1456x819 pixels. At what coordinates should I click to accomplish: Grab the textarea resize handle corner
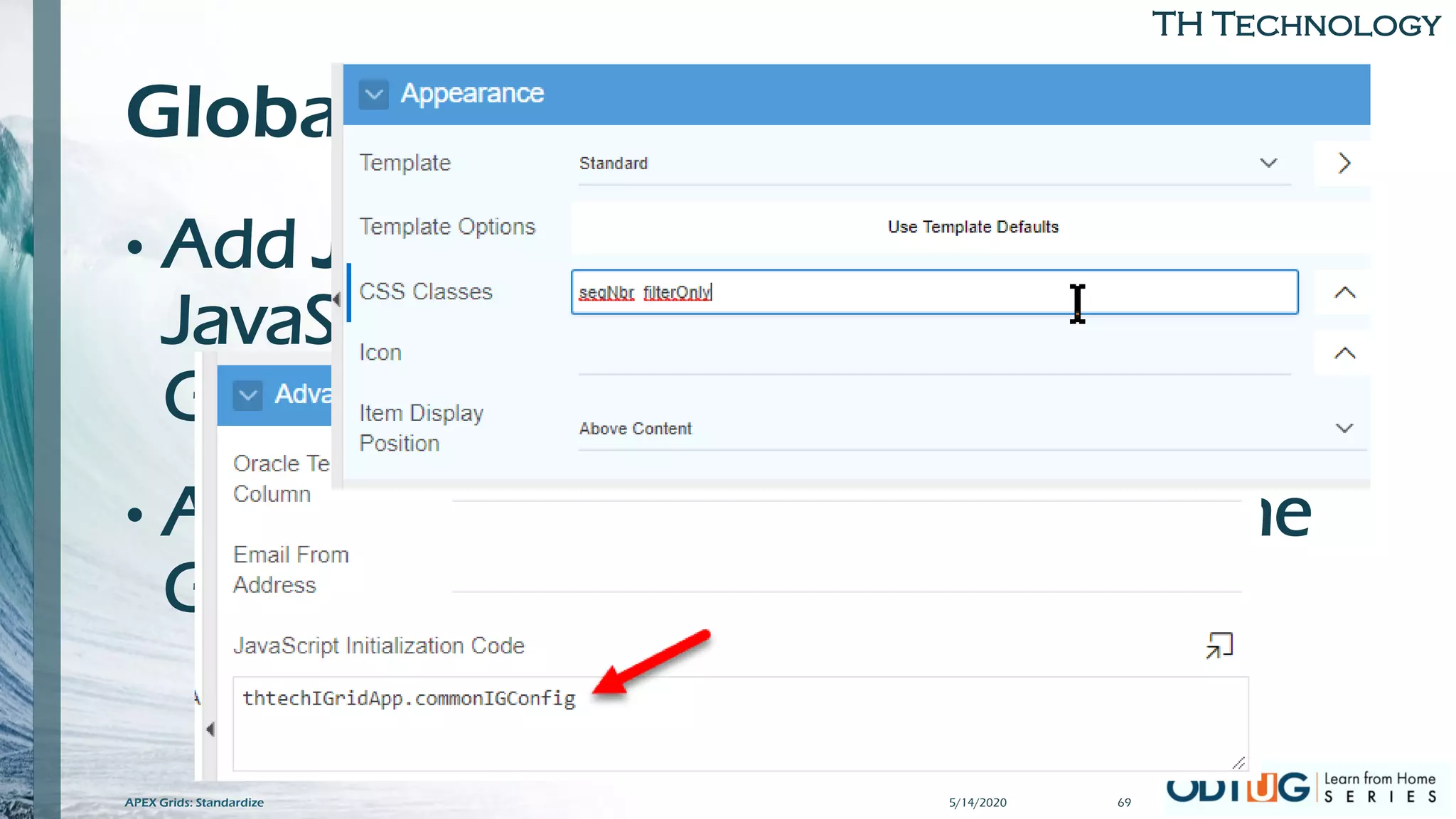pyautogui.click(x=1238, y=763)
